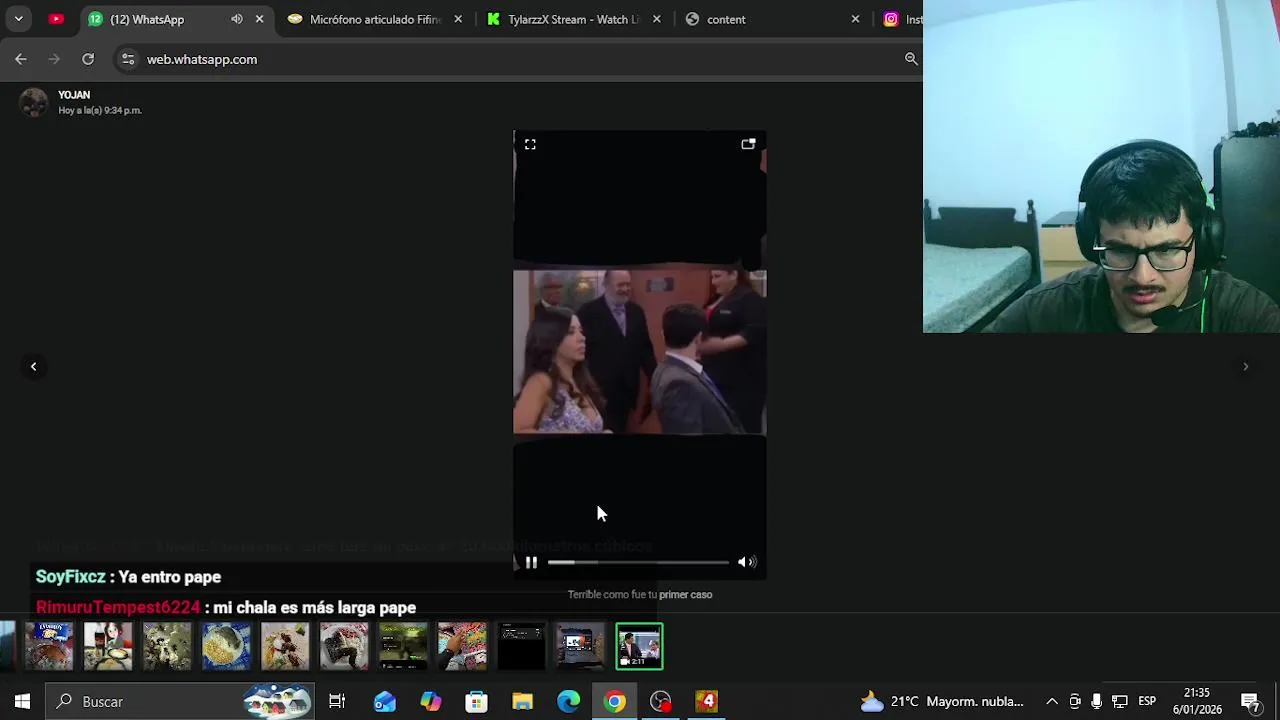The height and width of the screenshot is (720, 1280).
Task: Change input language ESP
Action: pyautogui.click(x=1147, y=701)
